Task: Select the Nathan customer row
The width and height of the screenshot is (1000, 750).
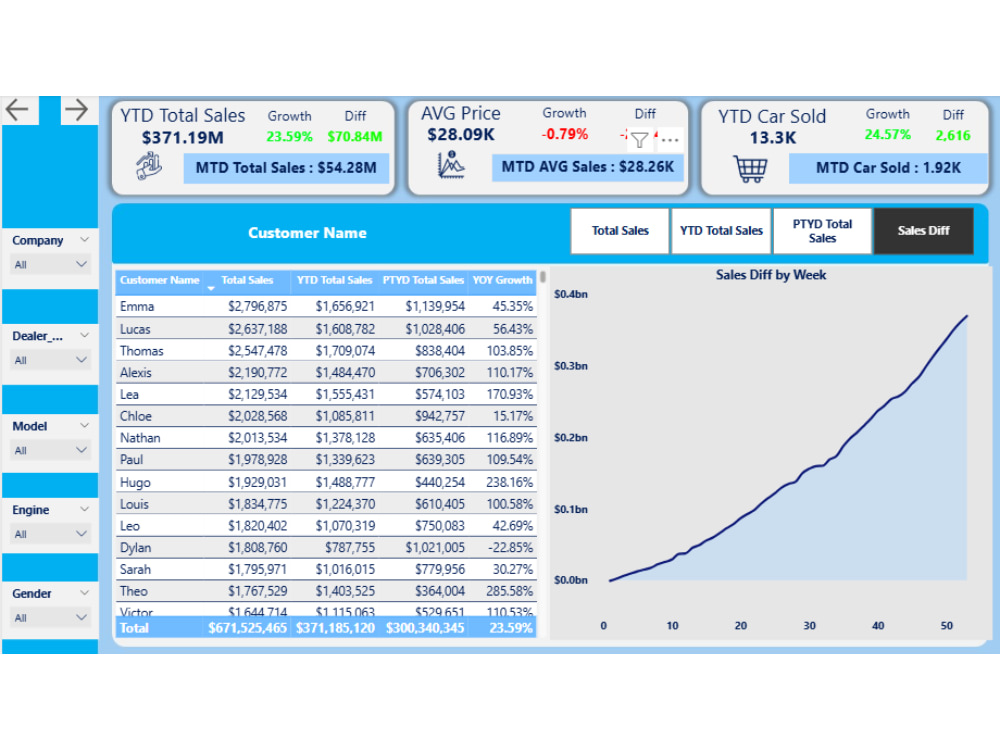Action: pos(326,438)
